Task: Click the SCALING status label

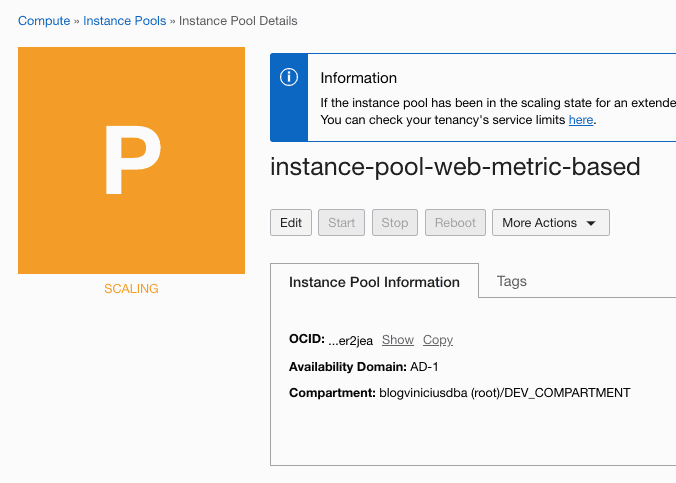Action: (x=131, y=289)
